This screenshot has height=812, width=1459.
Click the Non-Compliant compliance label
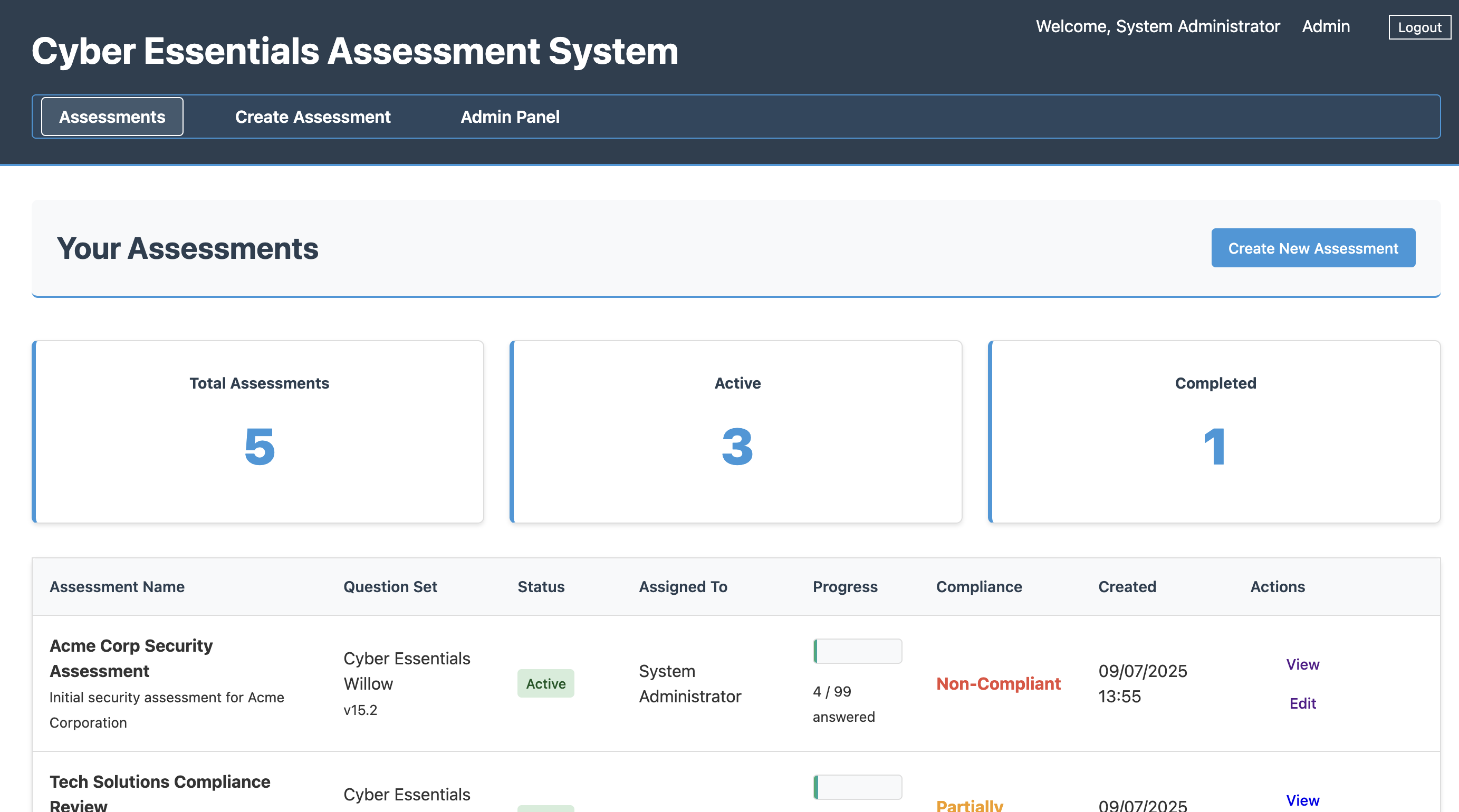point(999,683)
